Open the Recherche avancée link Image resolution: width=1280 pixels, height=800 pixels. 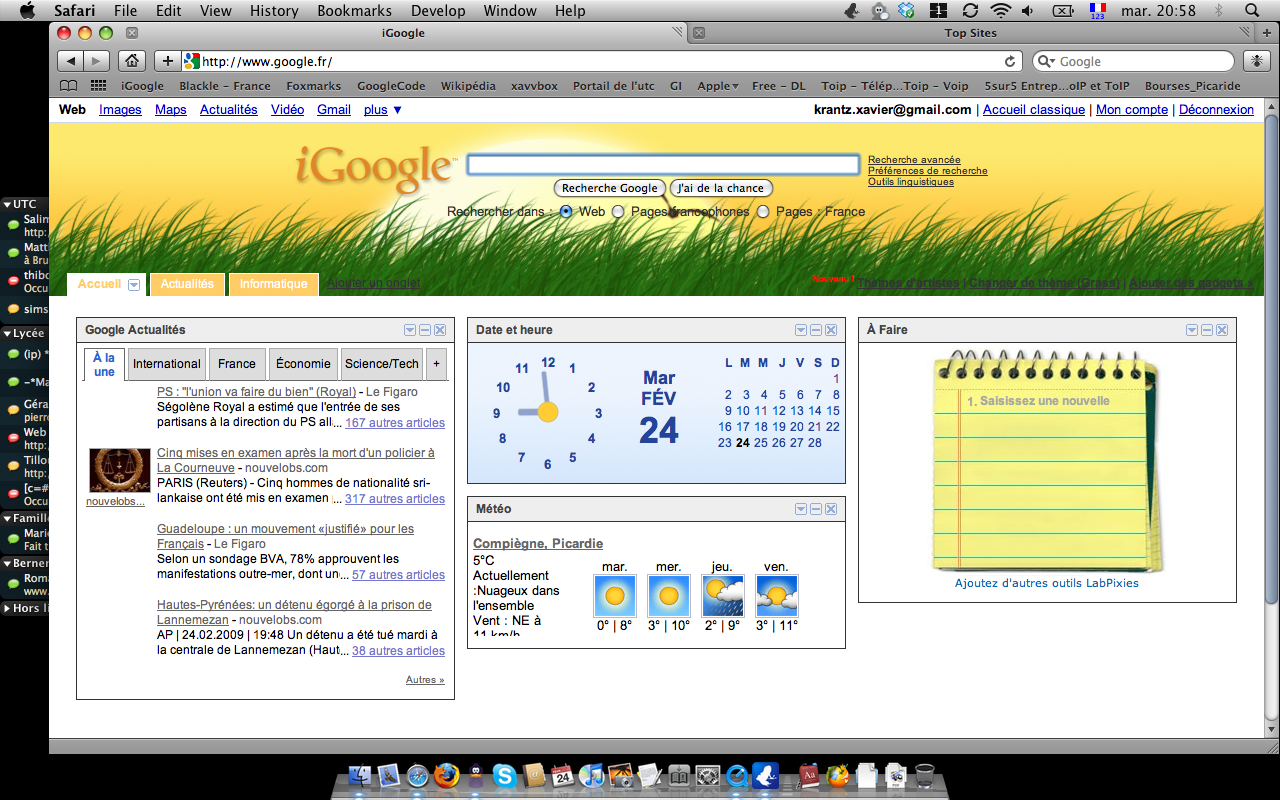(x=914, y=160)
